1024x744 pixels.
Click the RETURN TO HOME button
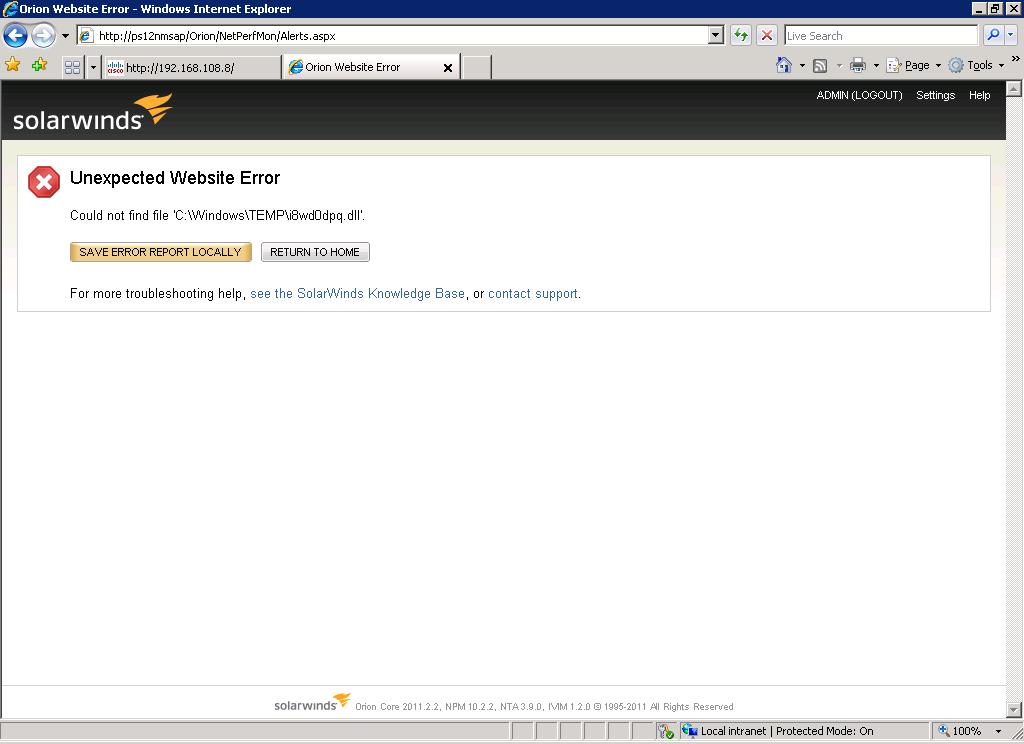pos(315,252)
